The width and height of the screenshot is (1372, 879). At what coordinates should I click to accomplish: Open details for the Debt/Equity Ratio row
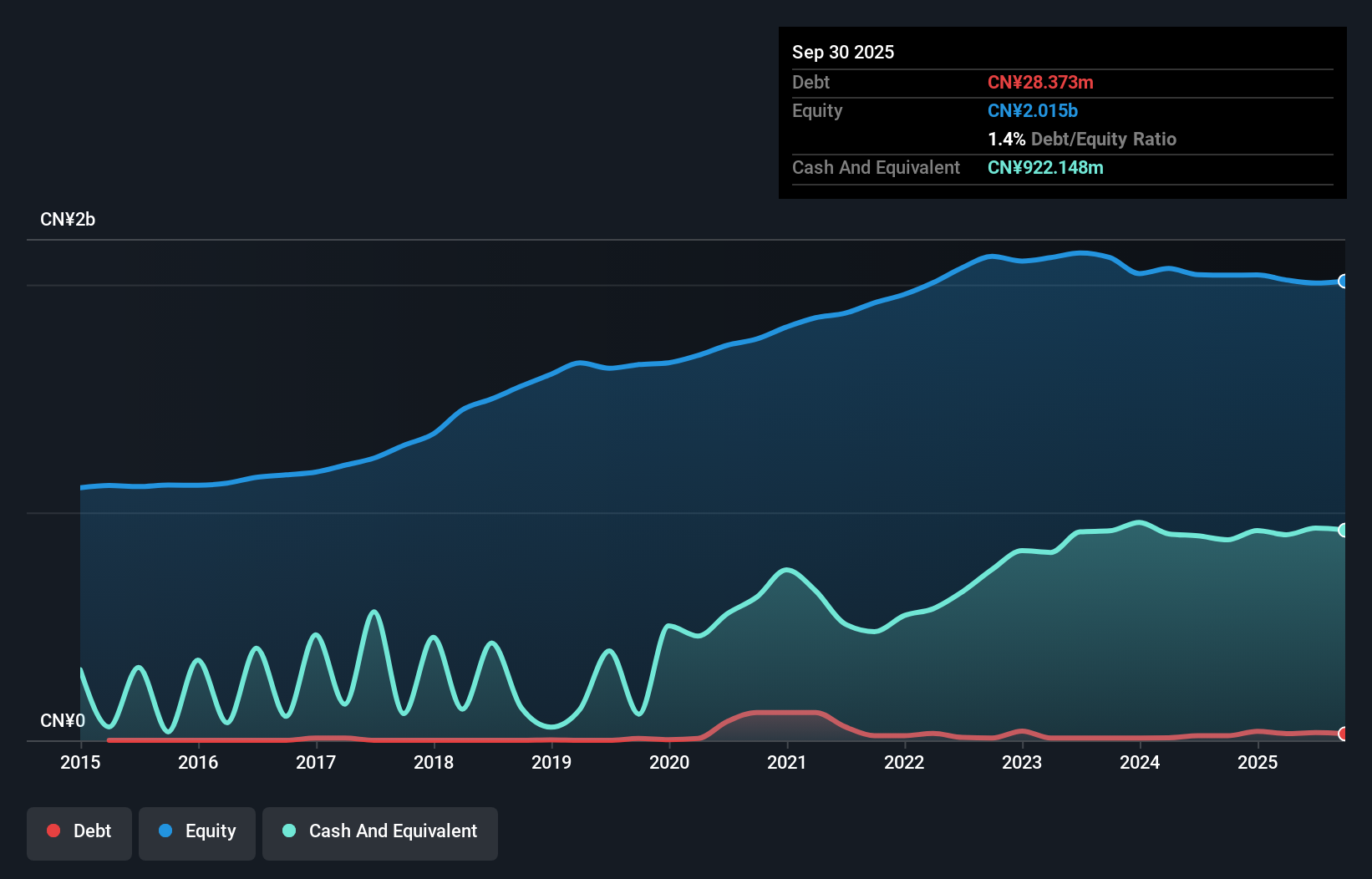point(1082,139)
